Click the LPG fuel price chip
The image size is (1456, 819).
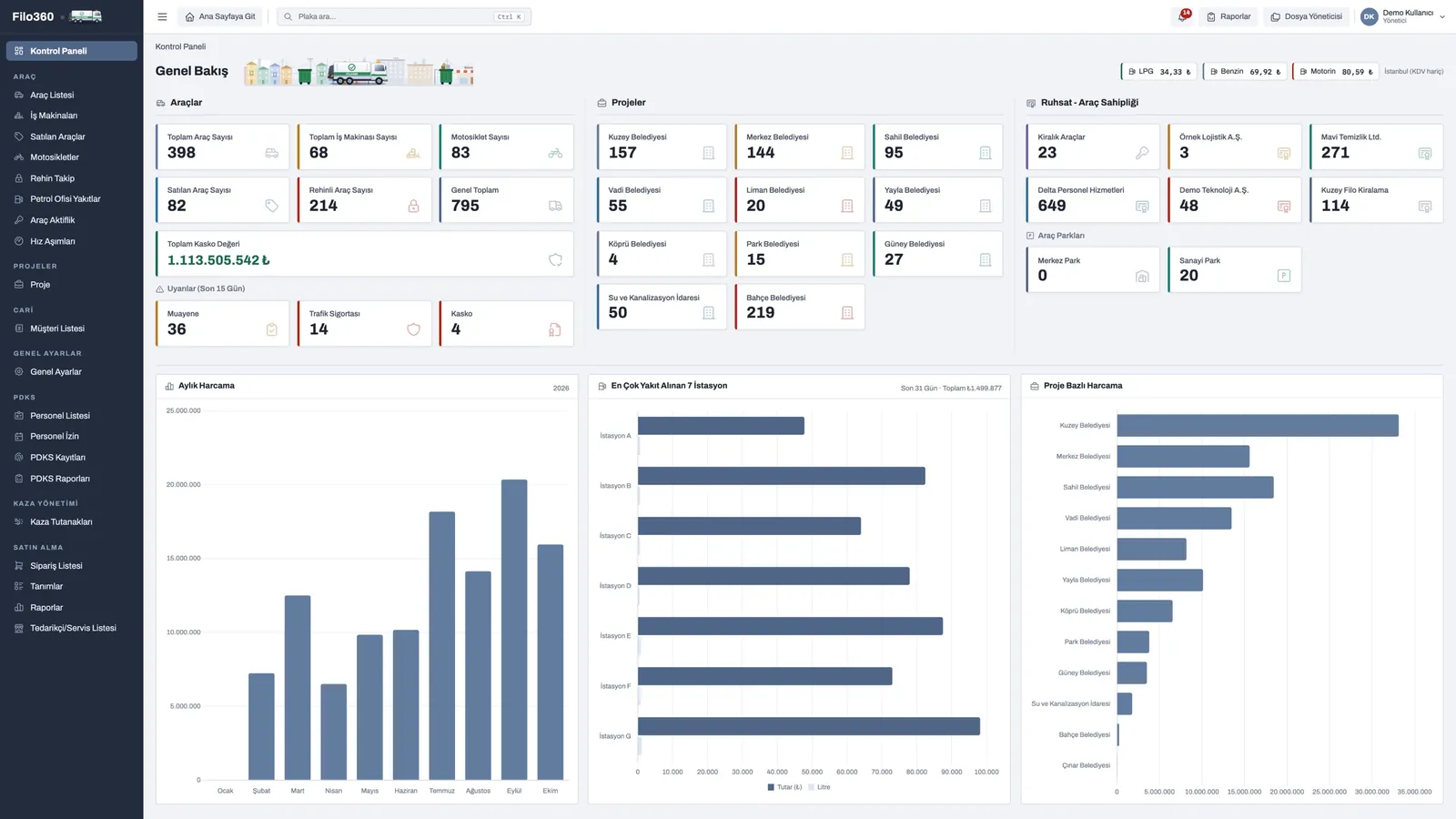coord(1159,71)
